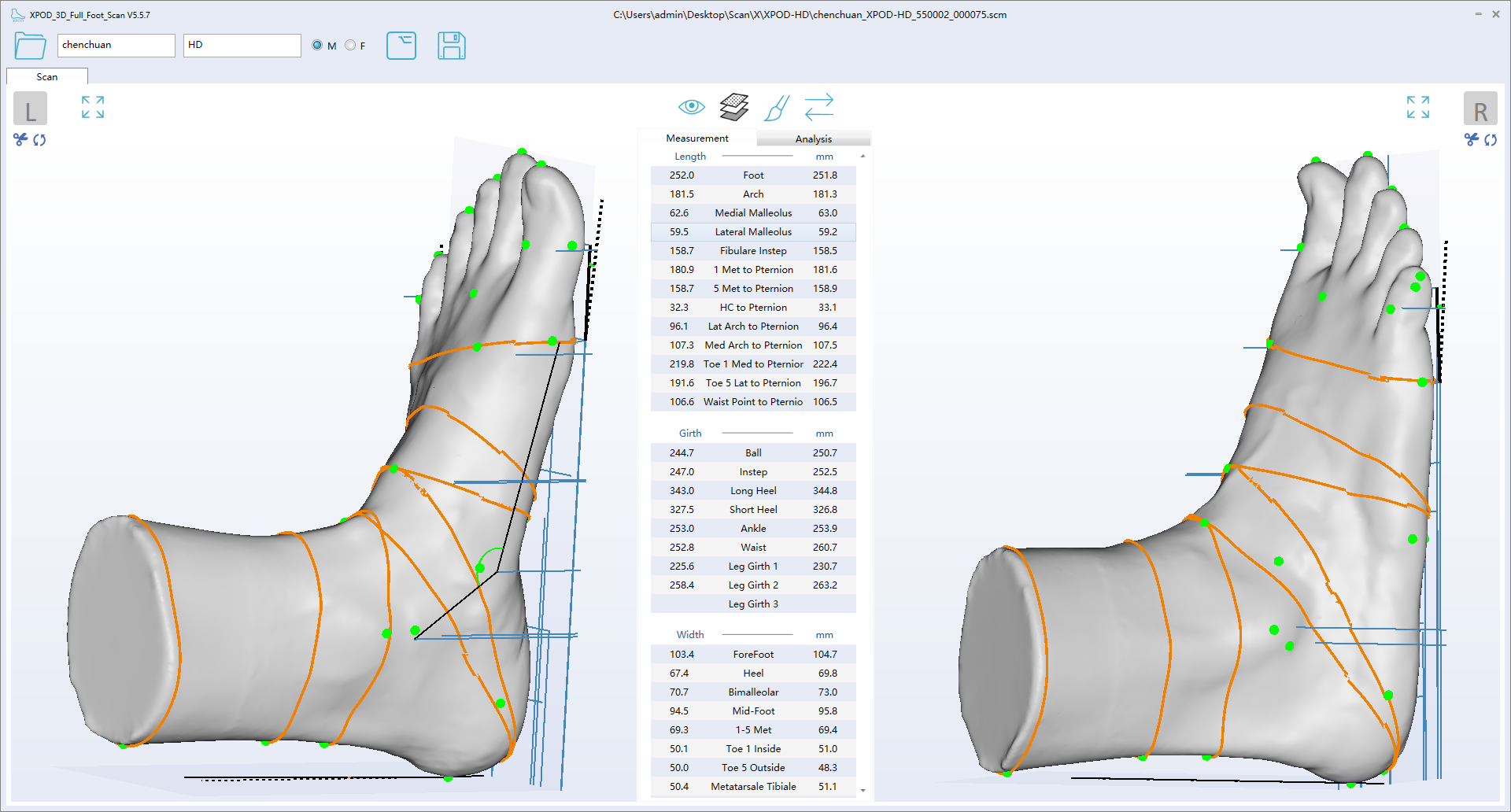Image resolution: width=1511 pixels, height=812 pixels.
Task: Select the F gender radio button
Action: pos(350,46)
